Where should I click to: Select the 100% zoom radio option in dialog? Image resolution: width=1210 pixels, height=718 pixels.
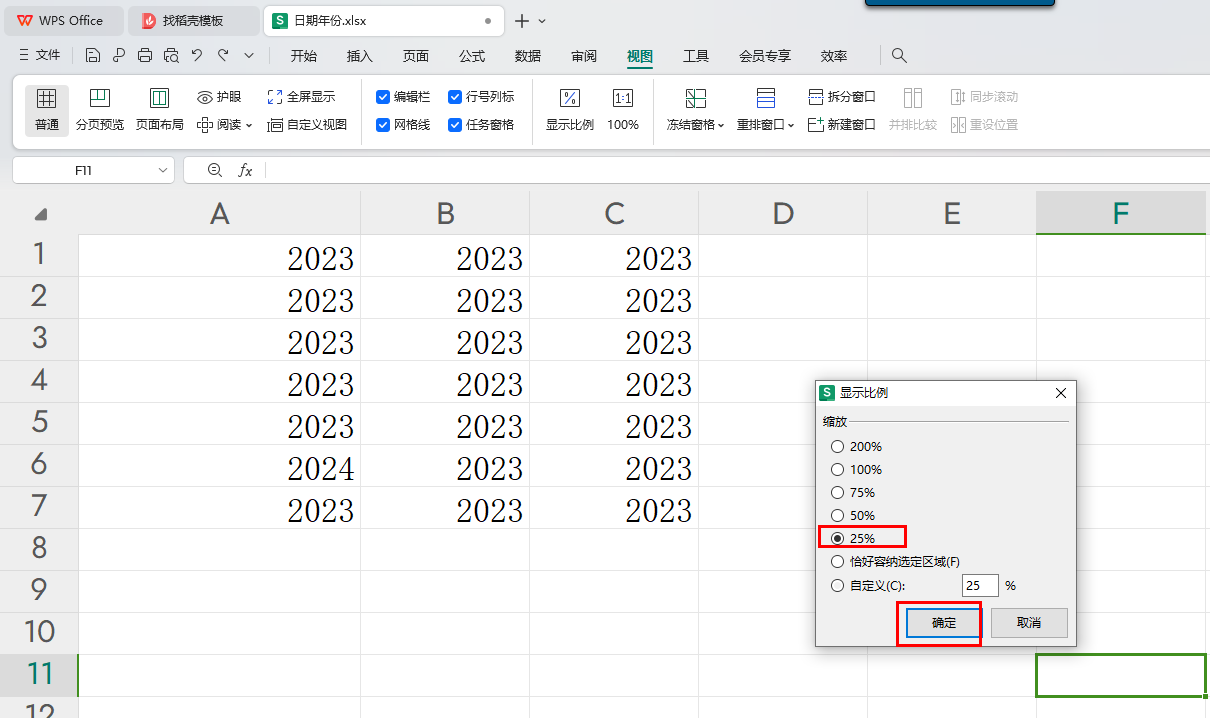coord(838,469)
